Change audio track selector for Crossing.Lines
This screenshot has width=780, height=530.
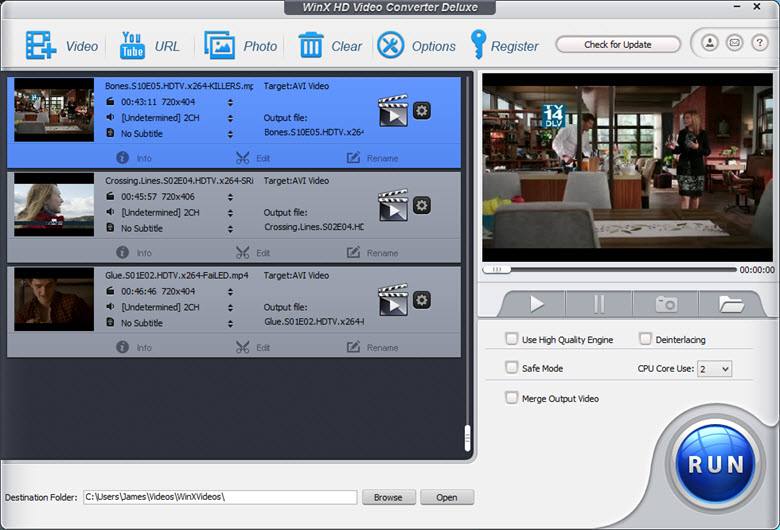(230, 213)
